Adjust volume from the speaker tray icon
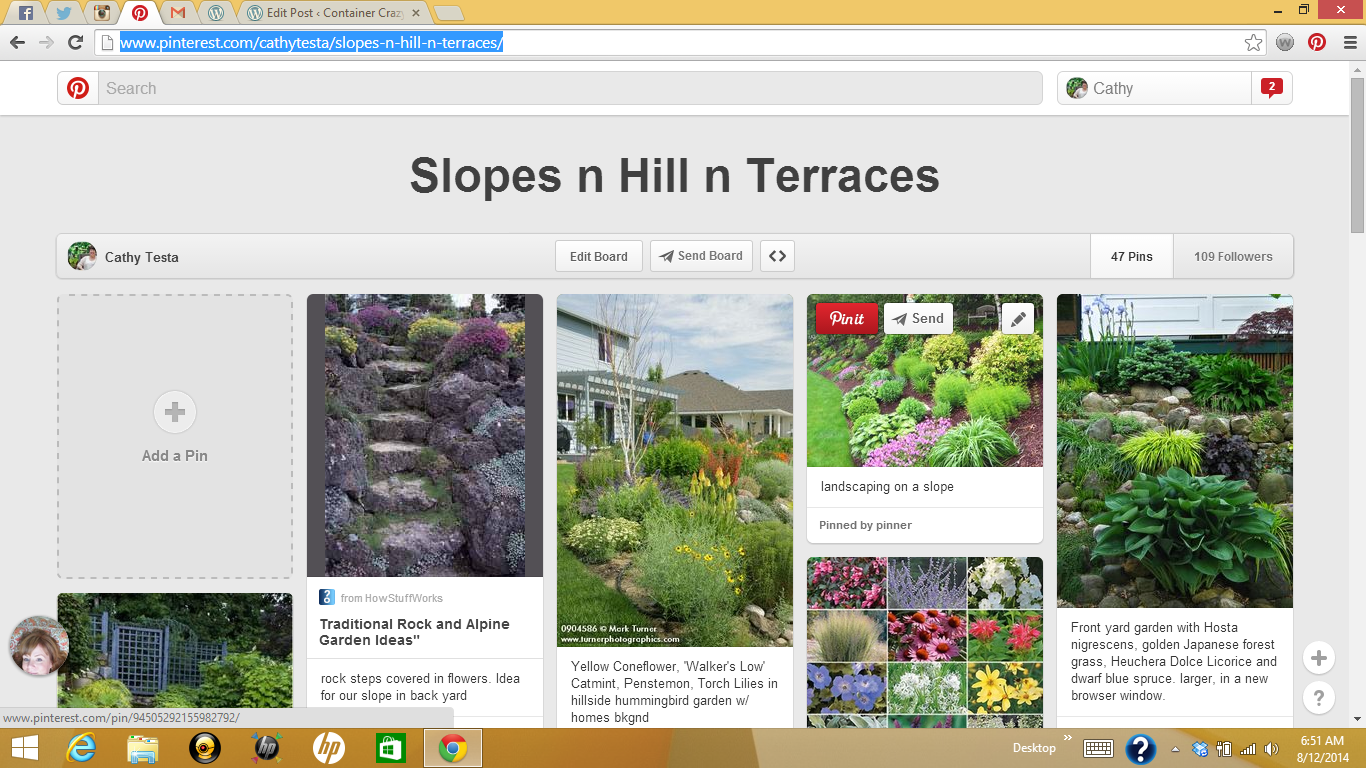 pyautogui.click(x=1271, y=749)
